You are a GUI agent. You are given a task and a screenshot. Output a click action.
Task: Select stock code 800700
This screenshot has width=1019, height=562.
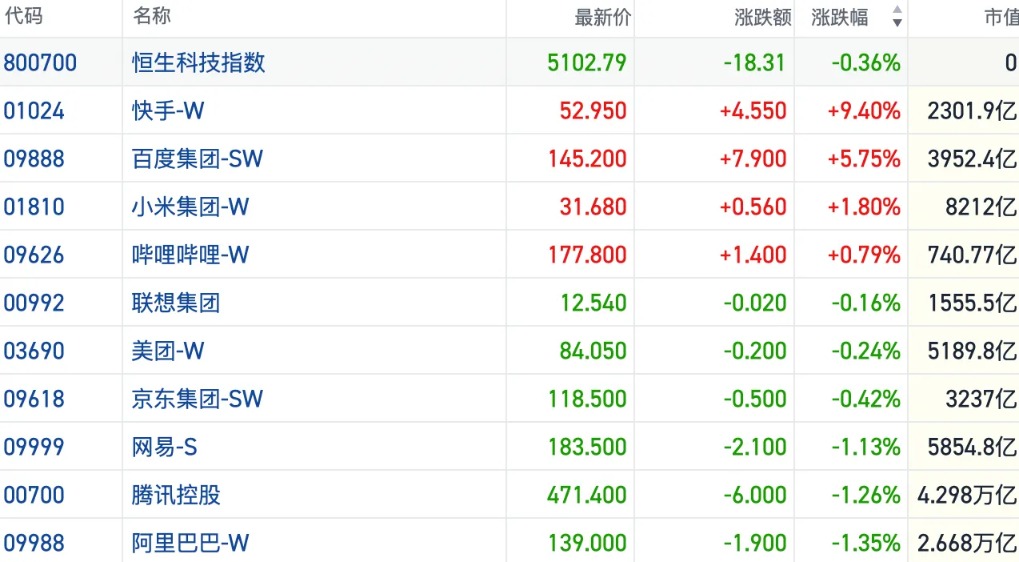pyautogui.click(x=40, y=63)
